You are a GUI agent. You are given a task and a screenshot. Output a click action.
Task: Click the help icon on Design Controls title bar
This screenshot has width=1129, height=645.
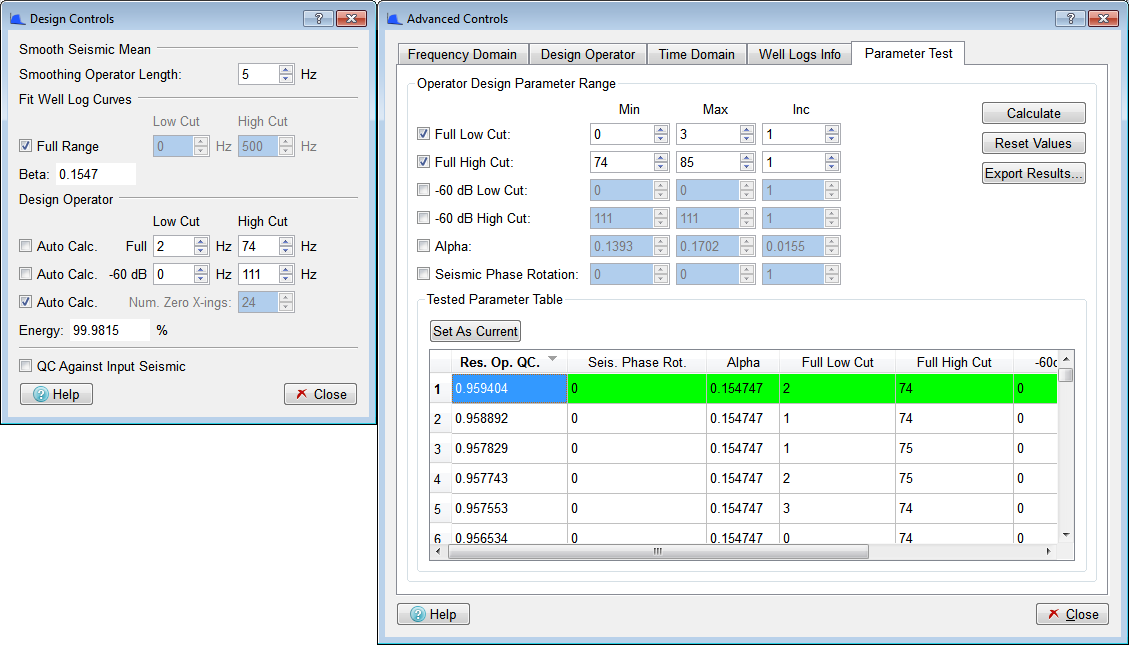click(320, 17)
